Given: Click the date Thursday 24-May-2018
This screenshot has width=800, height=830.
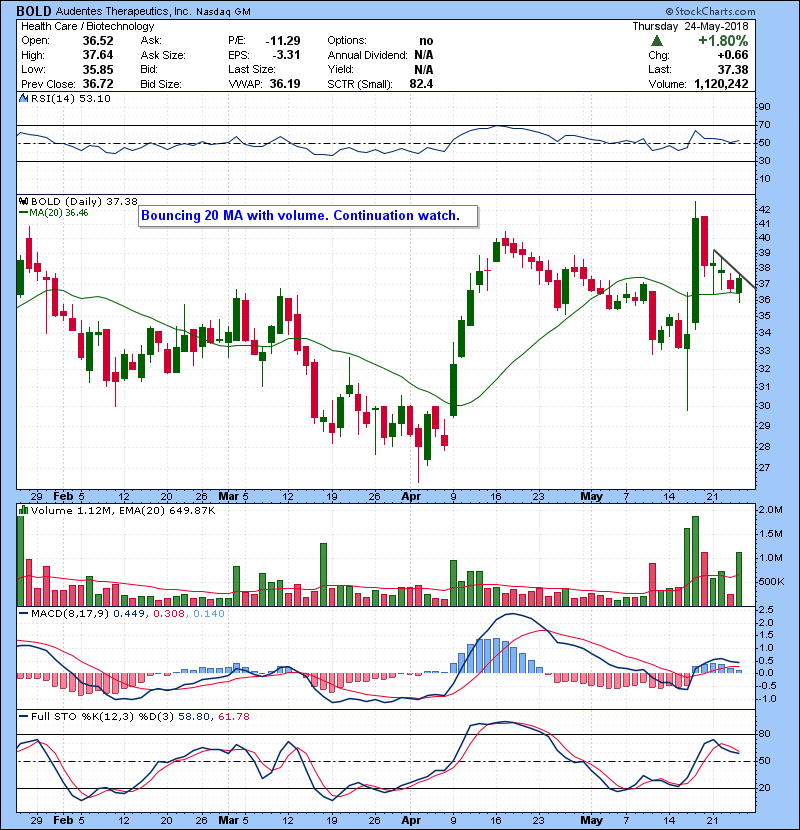Looking at the screenshot, I should [690, 26].
